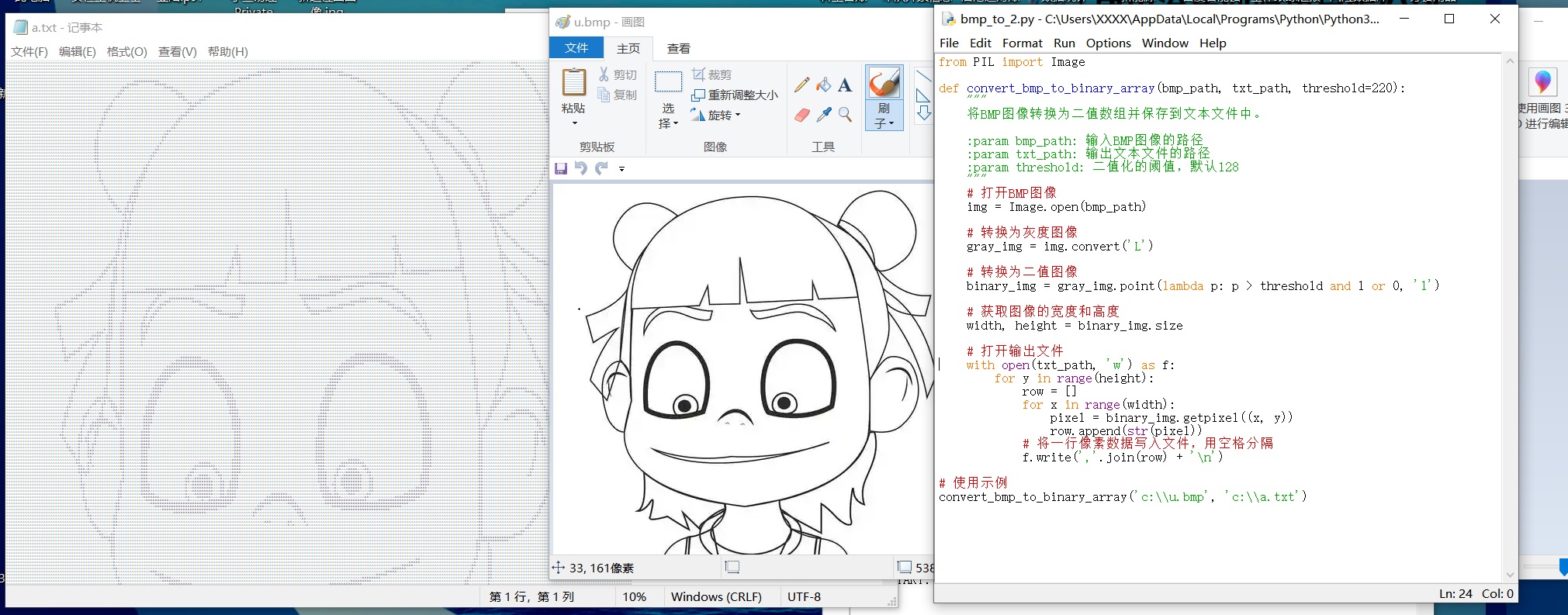Click Resize (重新调整大小) in Paint

(x=734, y=95)
